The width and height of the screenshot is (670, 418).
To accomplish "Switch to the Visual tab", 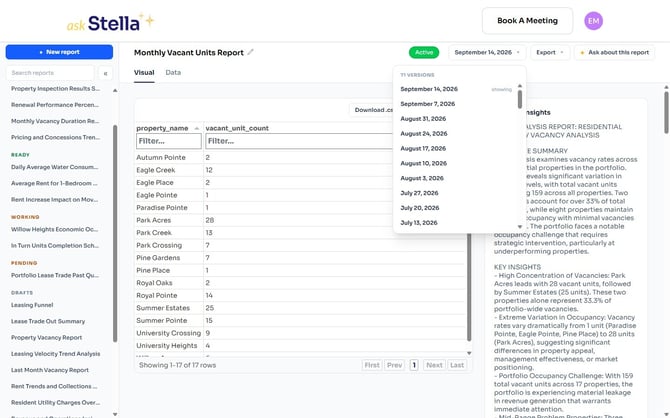I will (144, 73).
